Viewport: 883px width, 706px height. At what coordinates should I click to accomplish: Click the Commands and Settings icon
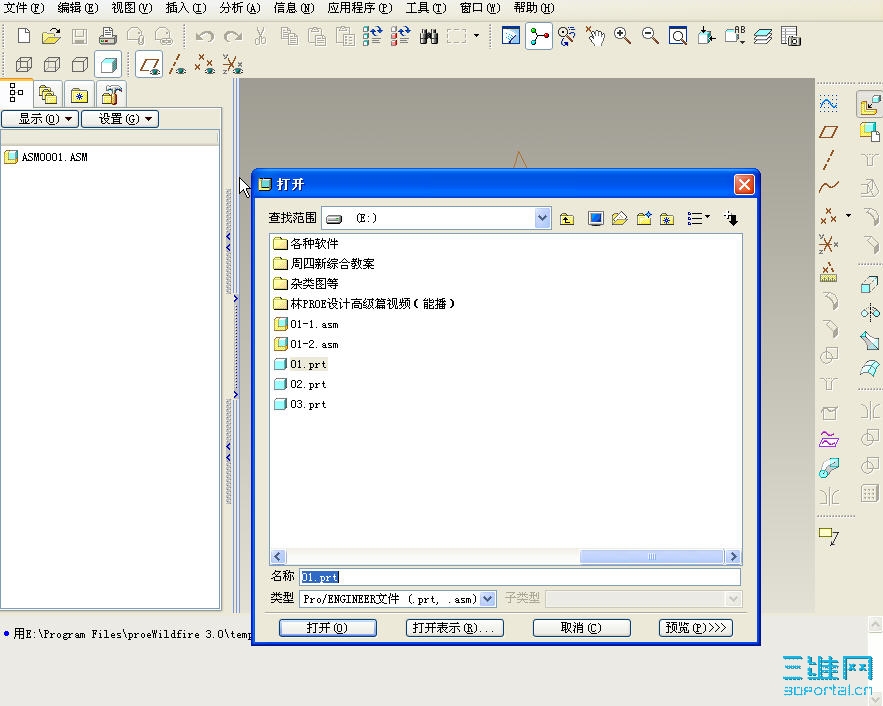click(731, 218)
